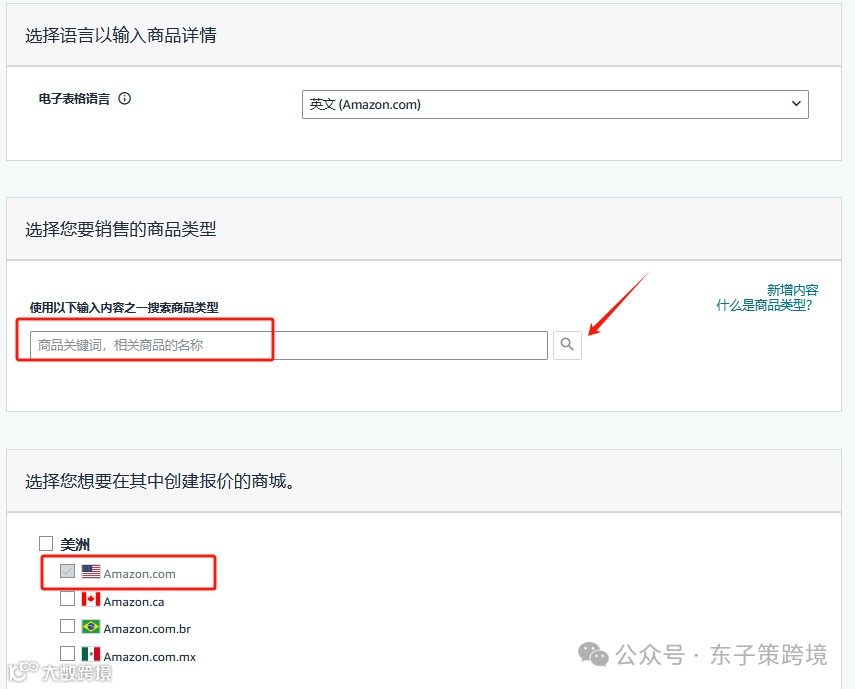The height and width of the screenshot is (689, 855).
Task: Tick the 美洲 region checkbox
Action: click(x=46, y=543)
